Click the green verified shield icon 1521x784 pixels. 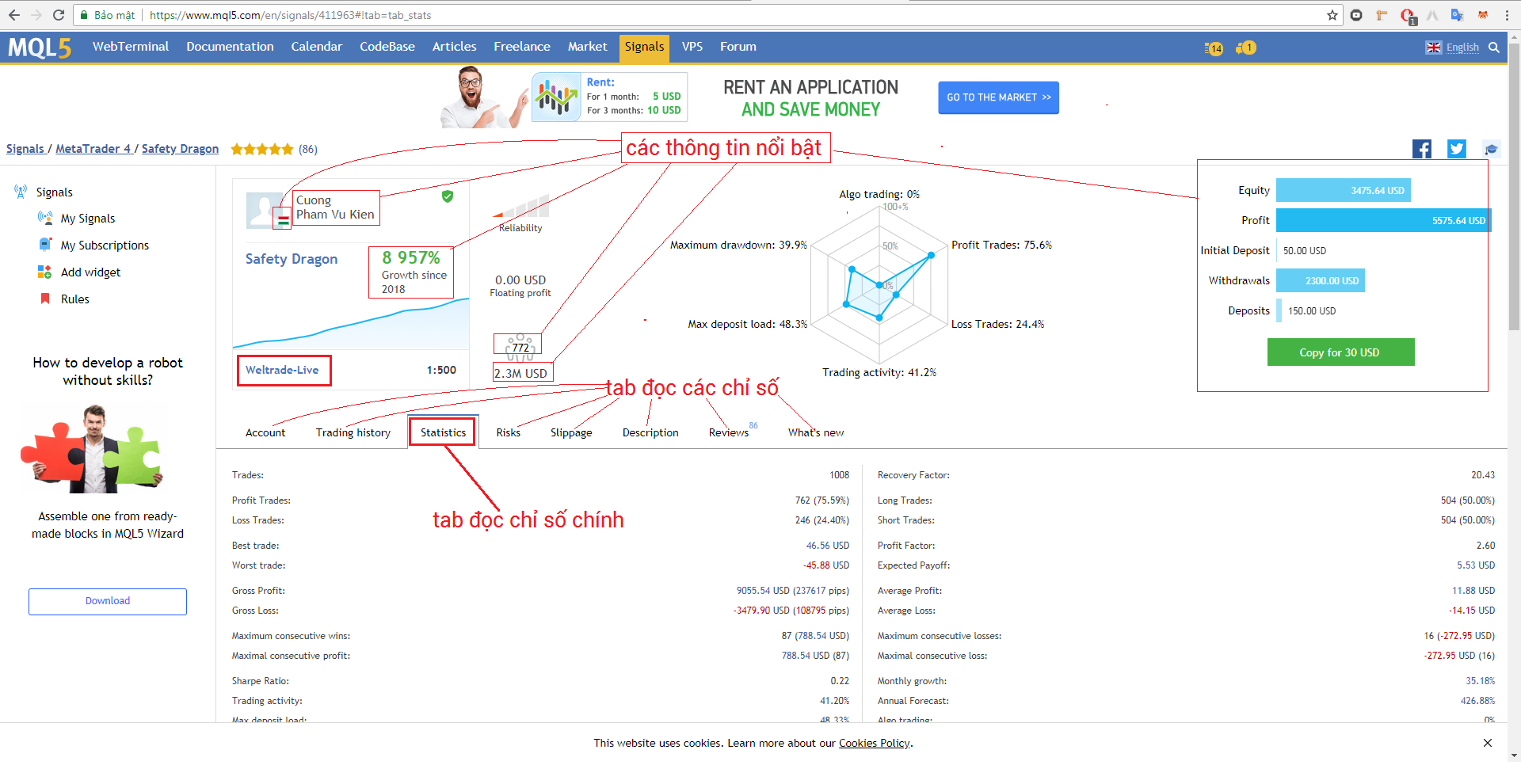coord(448,196)
